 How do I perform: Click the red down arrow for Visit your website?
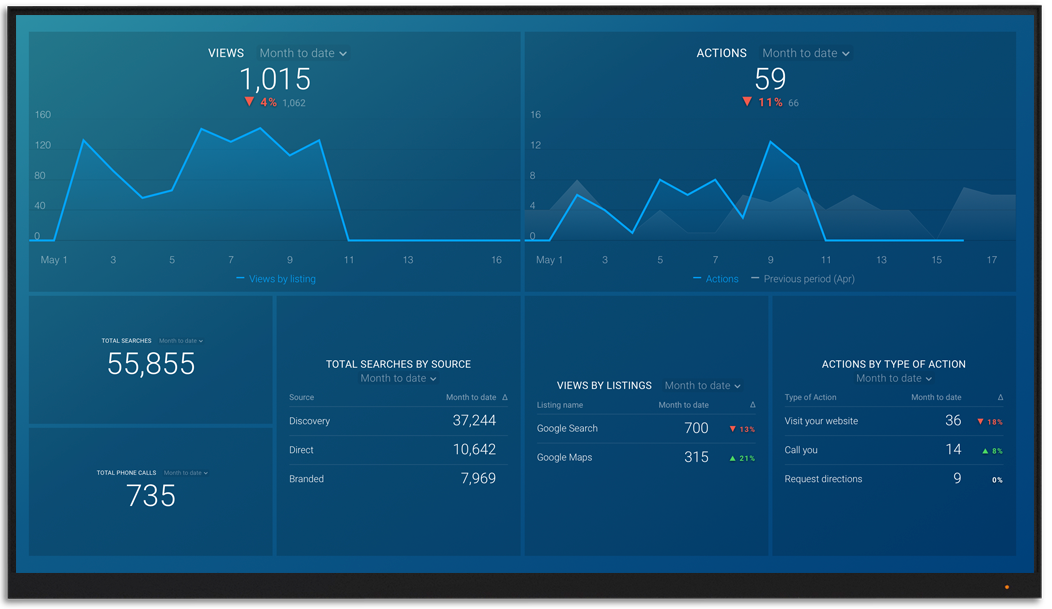pyautogui.click(x=980, y=422)
